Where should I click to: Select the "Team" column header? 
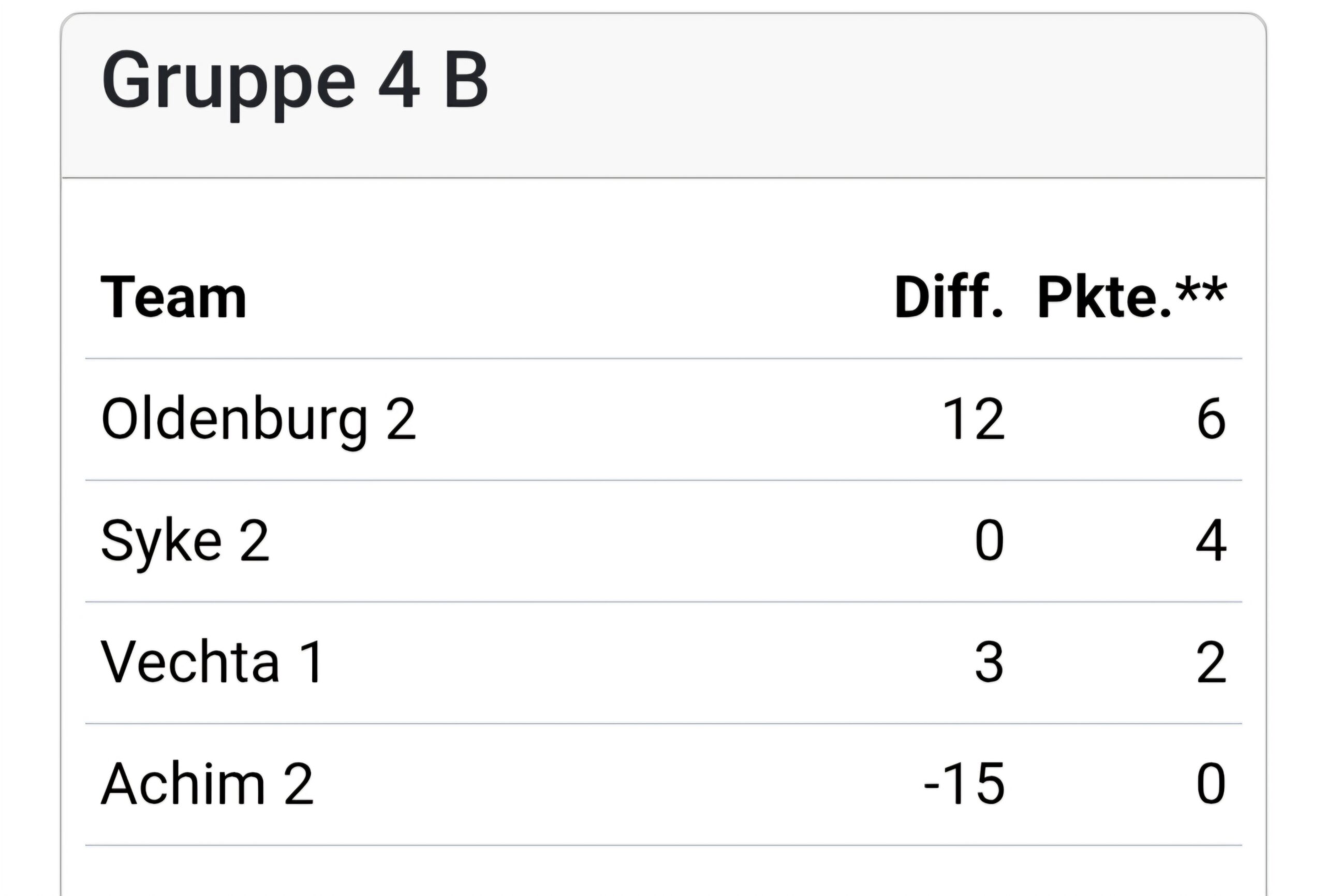click(173, 298)
